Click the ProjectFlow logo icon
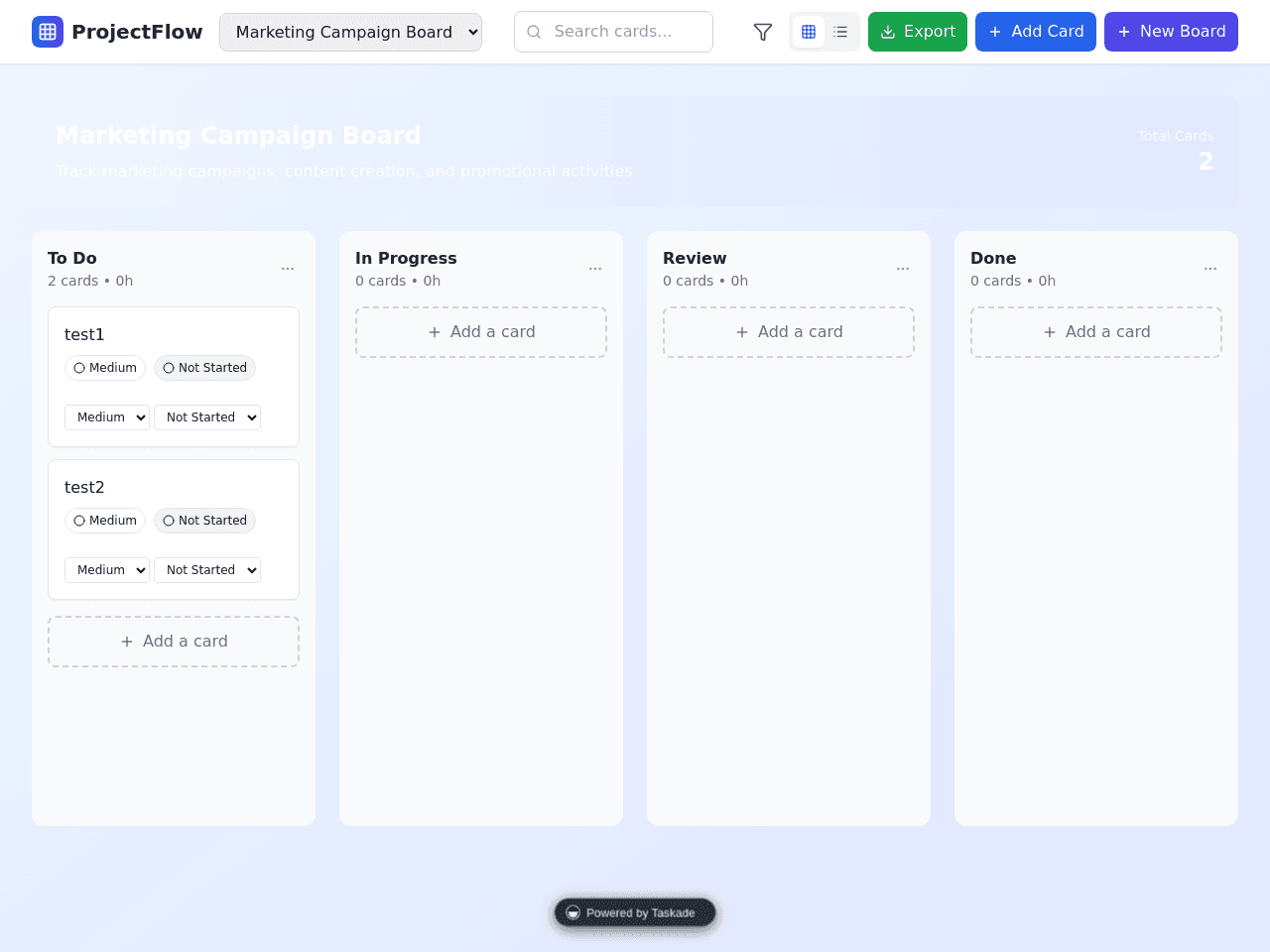 48,32
